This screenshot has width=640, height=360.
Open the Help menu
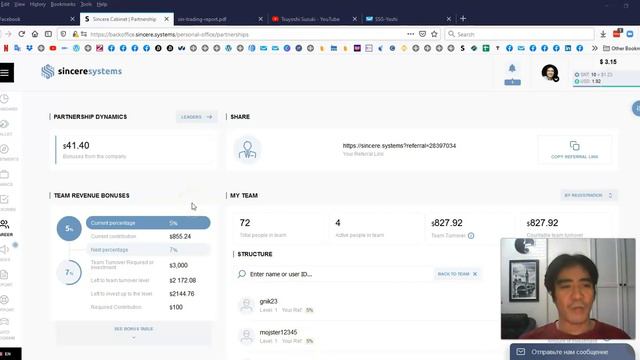102,4
